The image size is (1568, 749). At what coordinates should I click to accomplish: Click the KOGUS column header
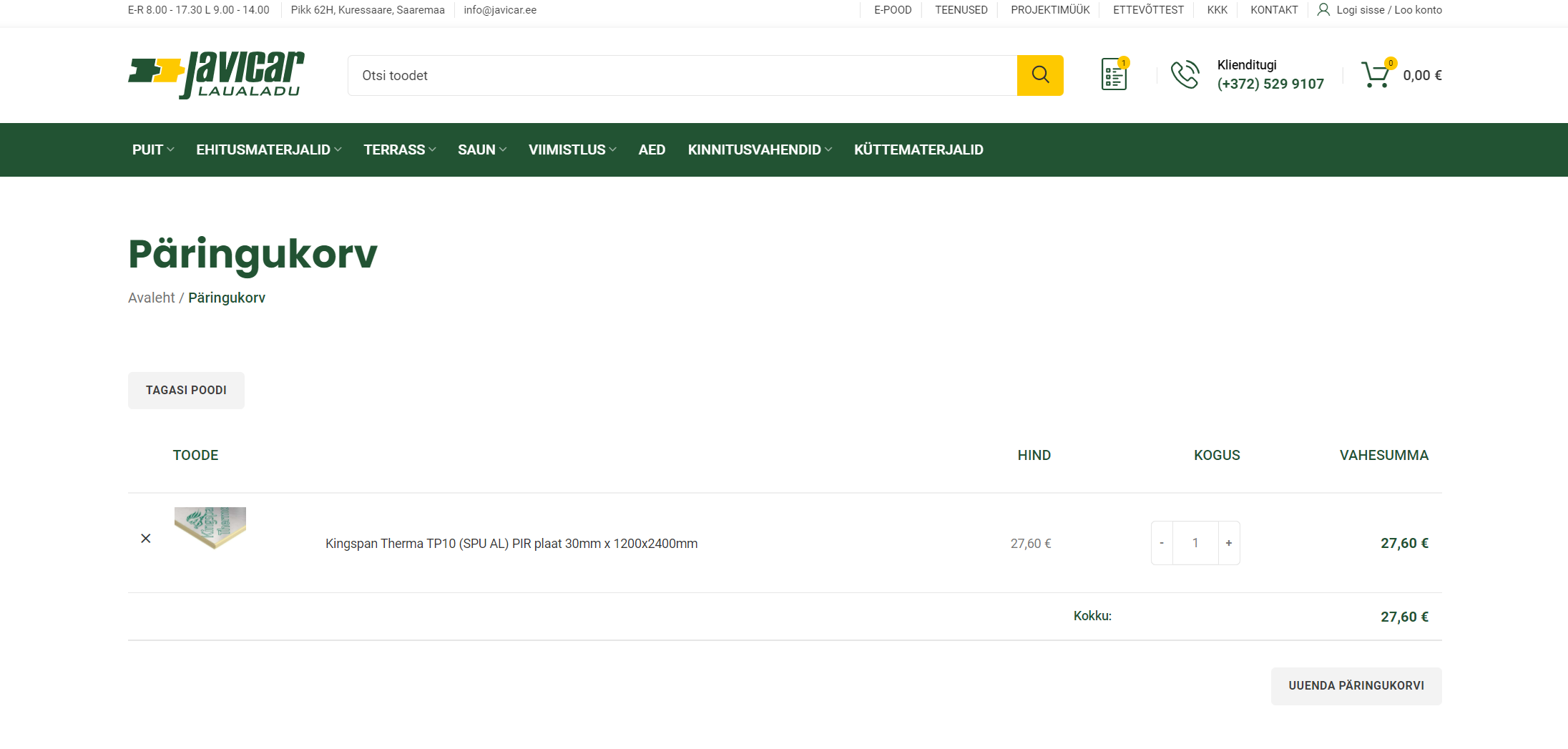(1217, 455)
